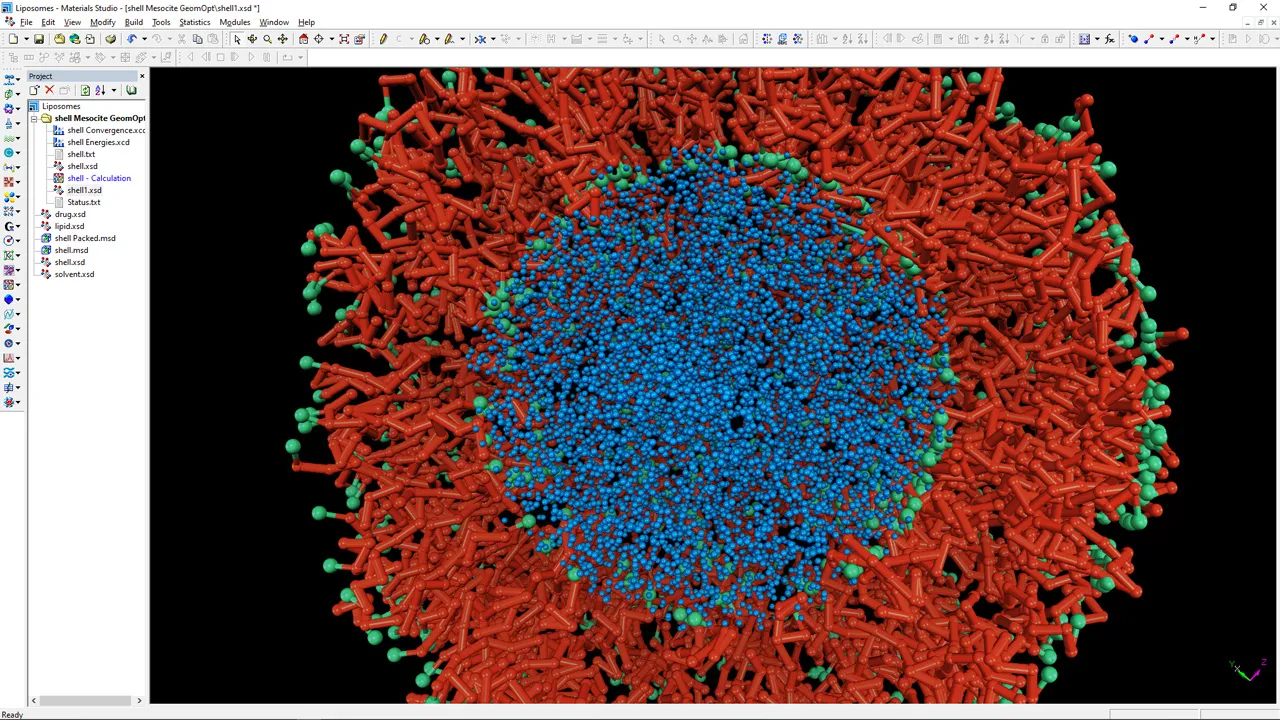Open the Modules menu

tap(235, 22)
